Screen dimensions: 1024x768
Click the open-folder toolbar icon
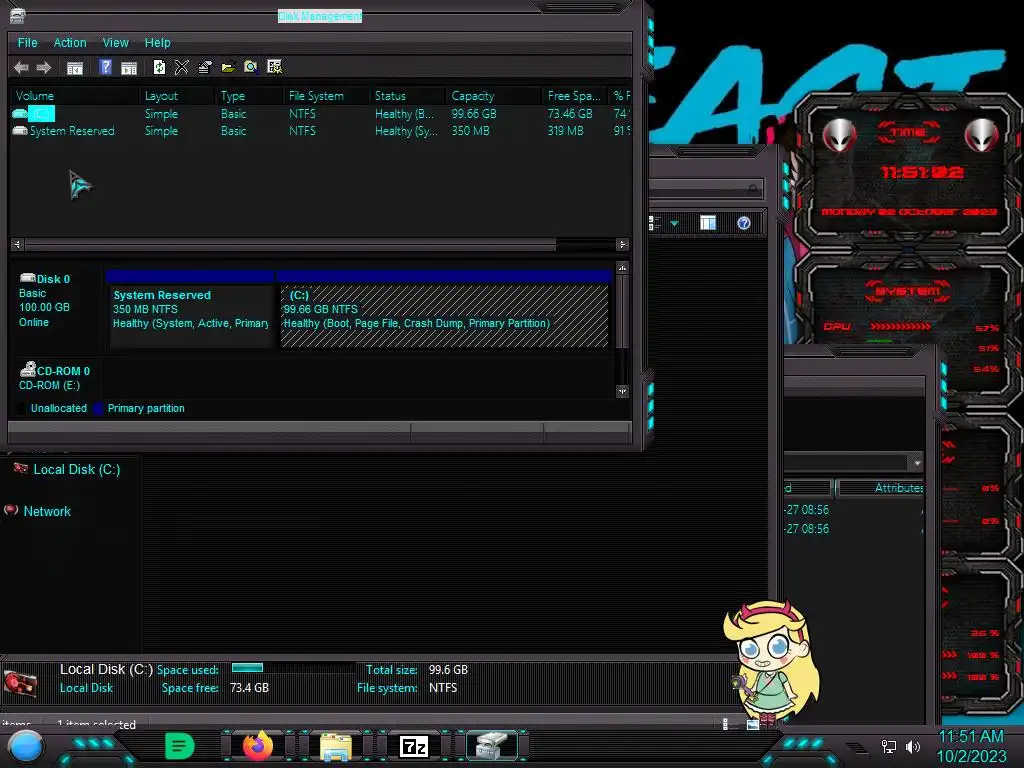(228, 67)
